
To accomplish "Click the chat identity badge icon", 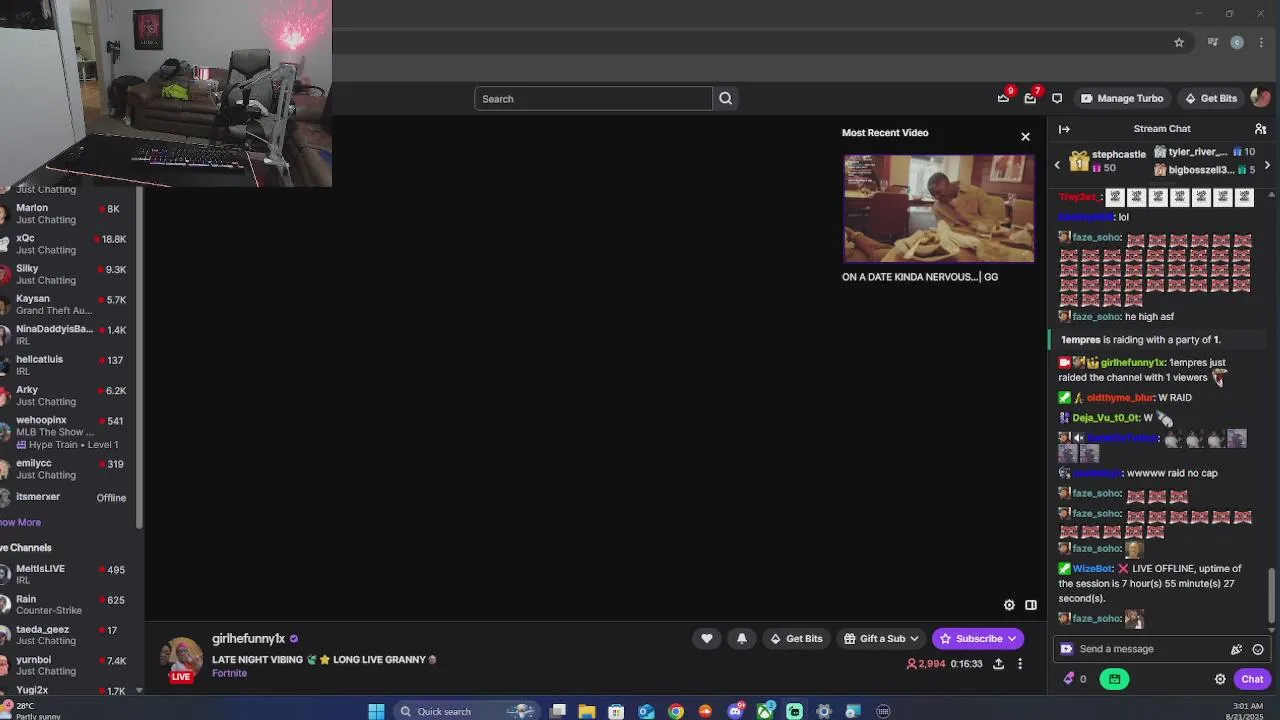I will (1067, 649).
